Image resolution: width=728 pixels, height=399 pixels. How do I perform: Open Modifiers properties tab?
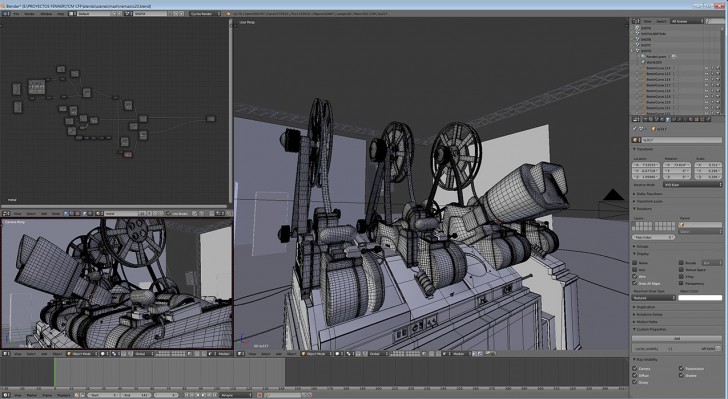pos(680,119)
